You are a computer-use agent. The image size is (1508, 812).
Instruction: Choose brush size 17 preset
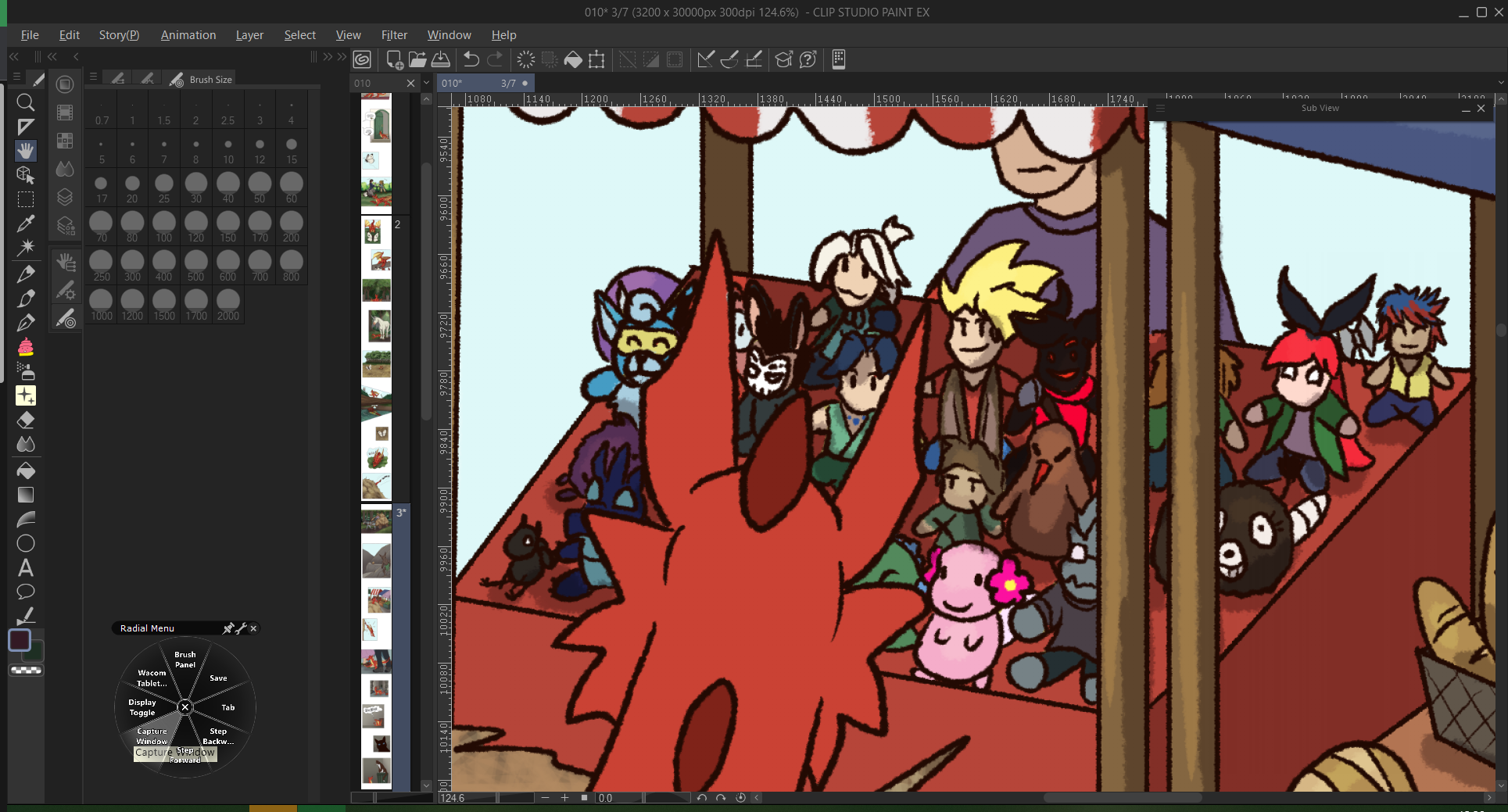tap(102, 188)
